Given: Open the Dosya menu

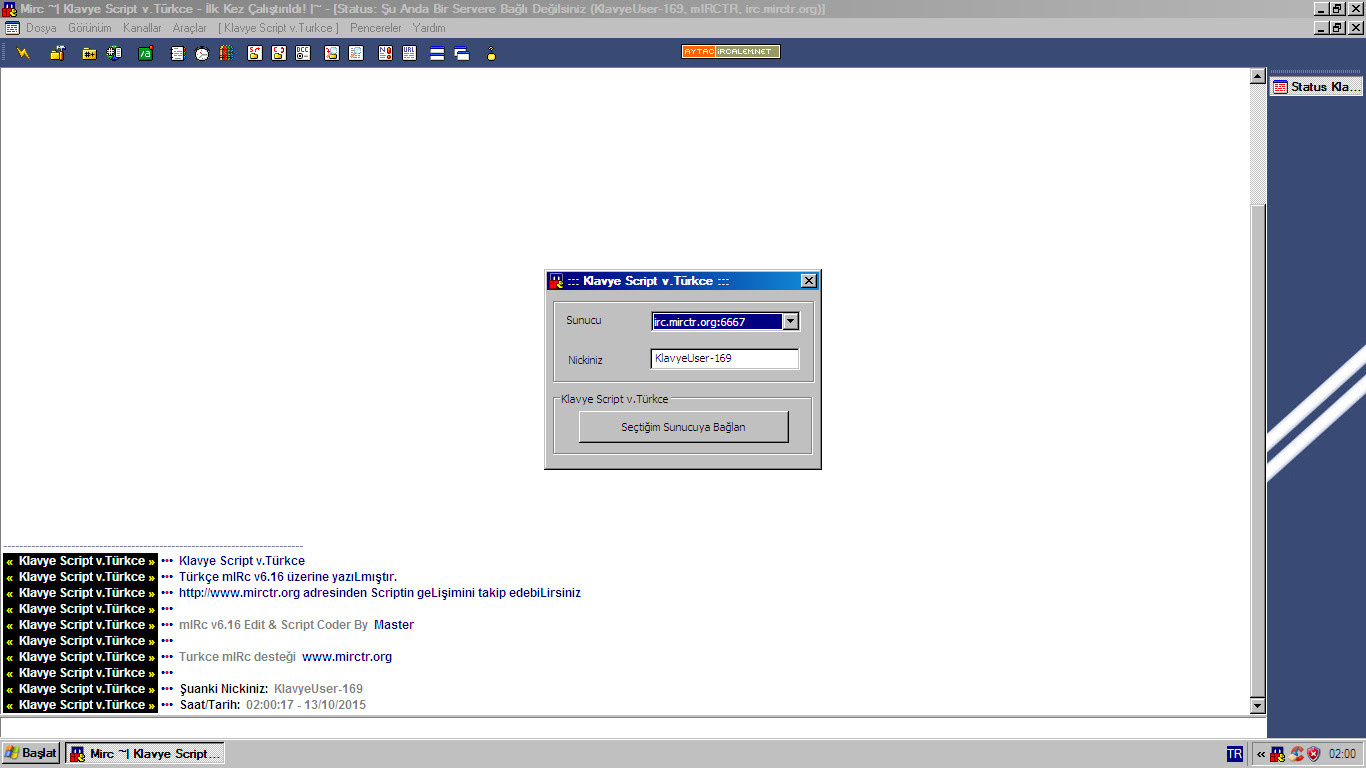Looking at the screenshot, I should point(41,28).
